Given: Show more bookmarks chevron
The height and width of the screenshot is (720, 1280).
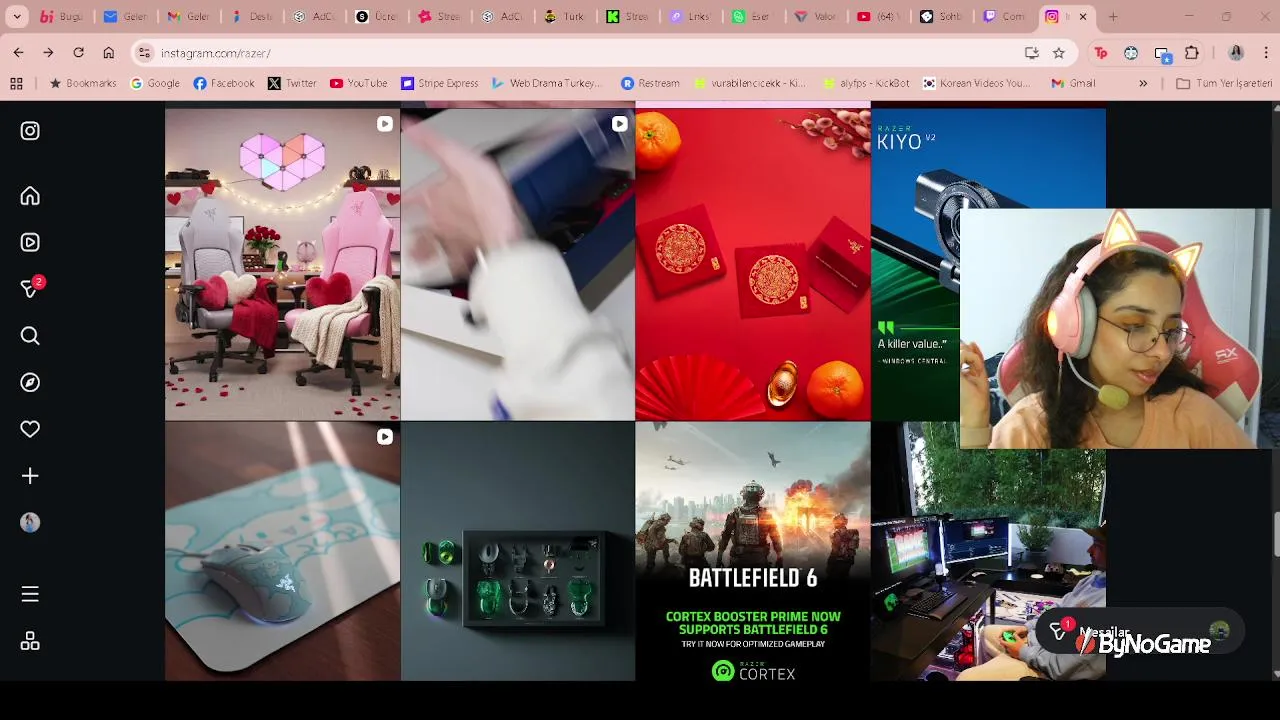Looking at the screenshot, I should point(1143,84).
